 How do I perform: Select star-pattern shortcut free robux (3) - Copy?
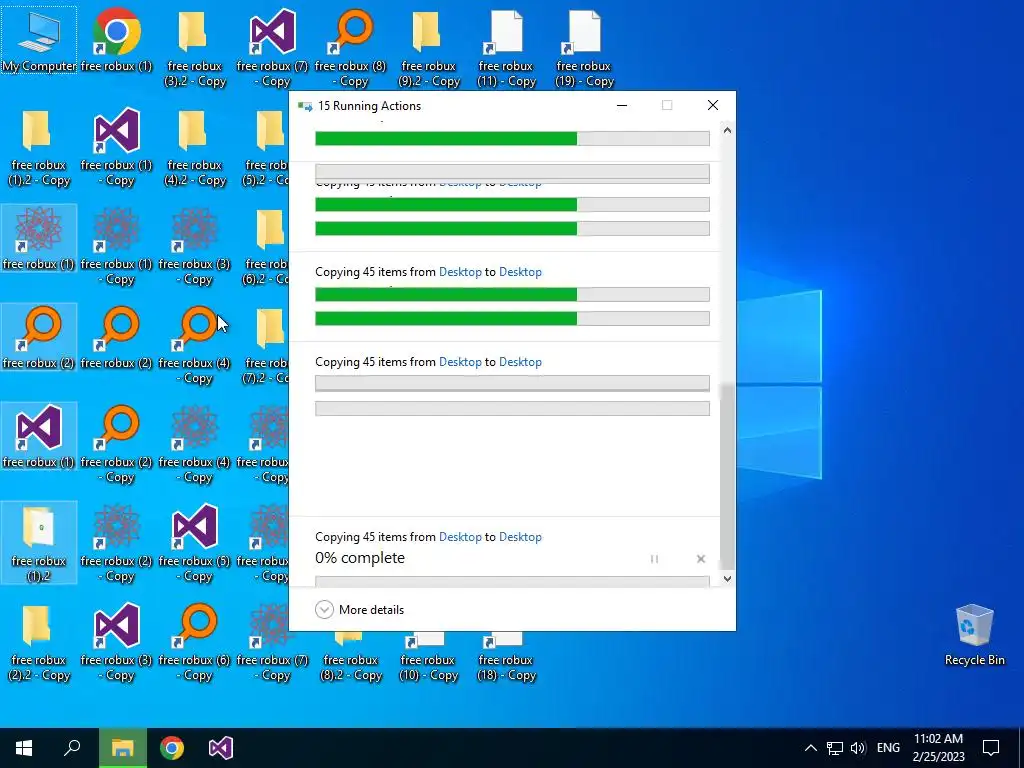195,247
